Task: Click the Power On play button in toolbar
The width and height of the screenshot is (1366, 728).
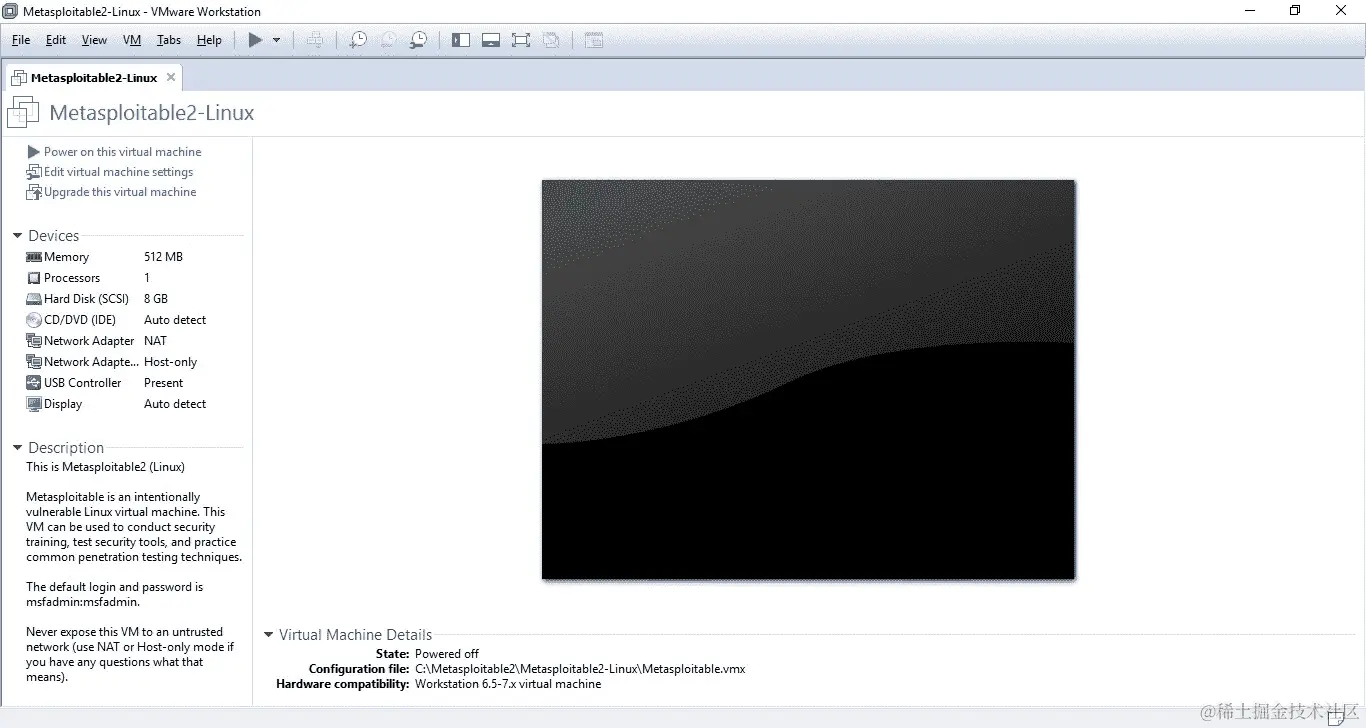Action: 255,40
